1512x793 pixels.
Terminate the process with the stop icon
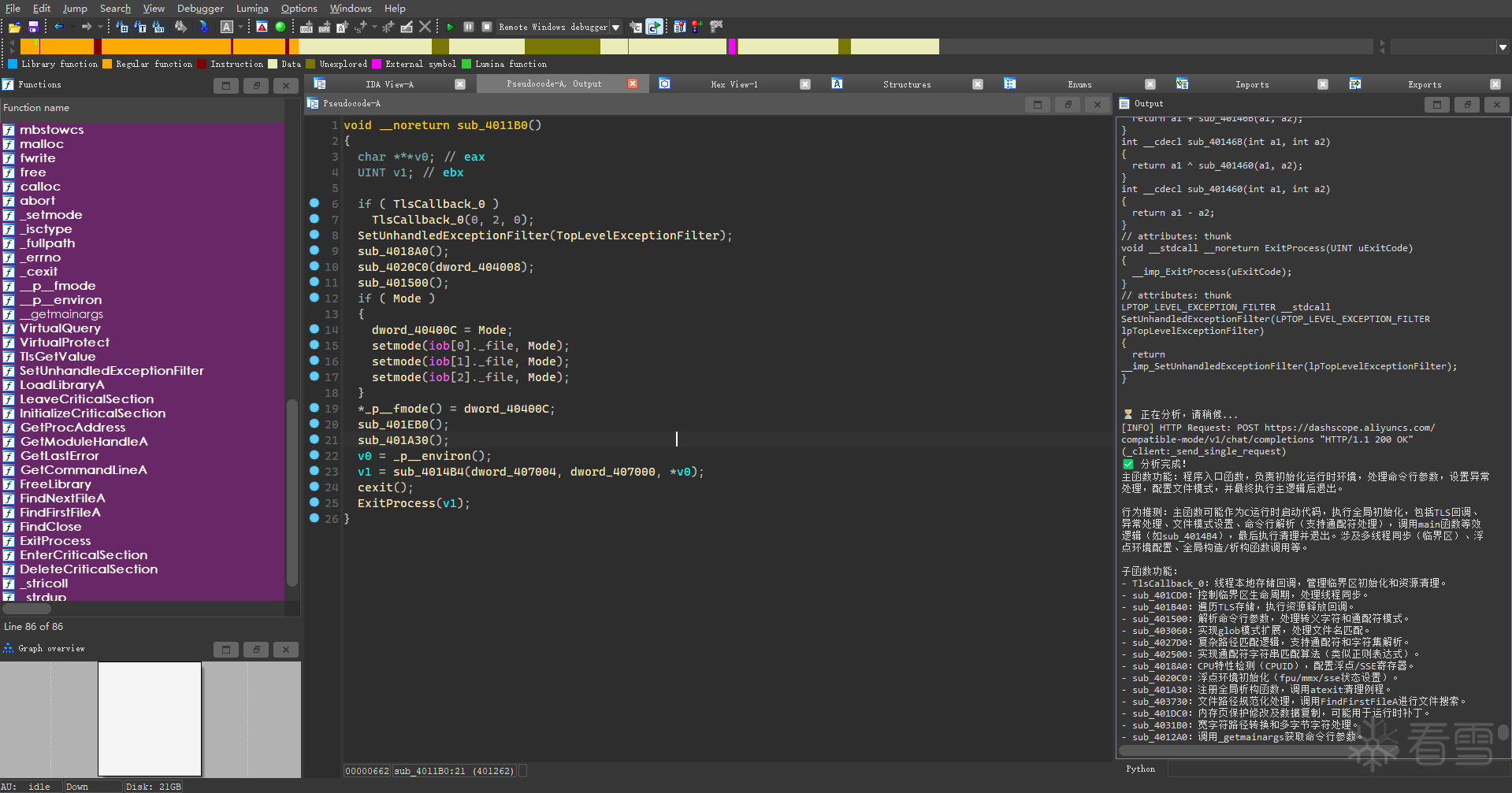pyautogui.click(x=487, y=27)
